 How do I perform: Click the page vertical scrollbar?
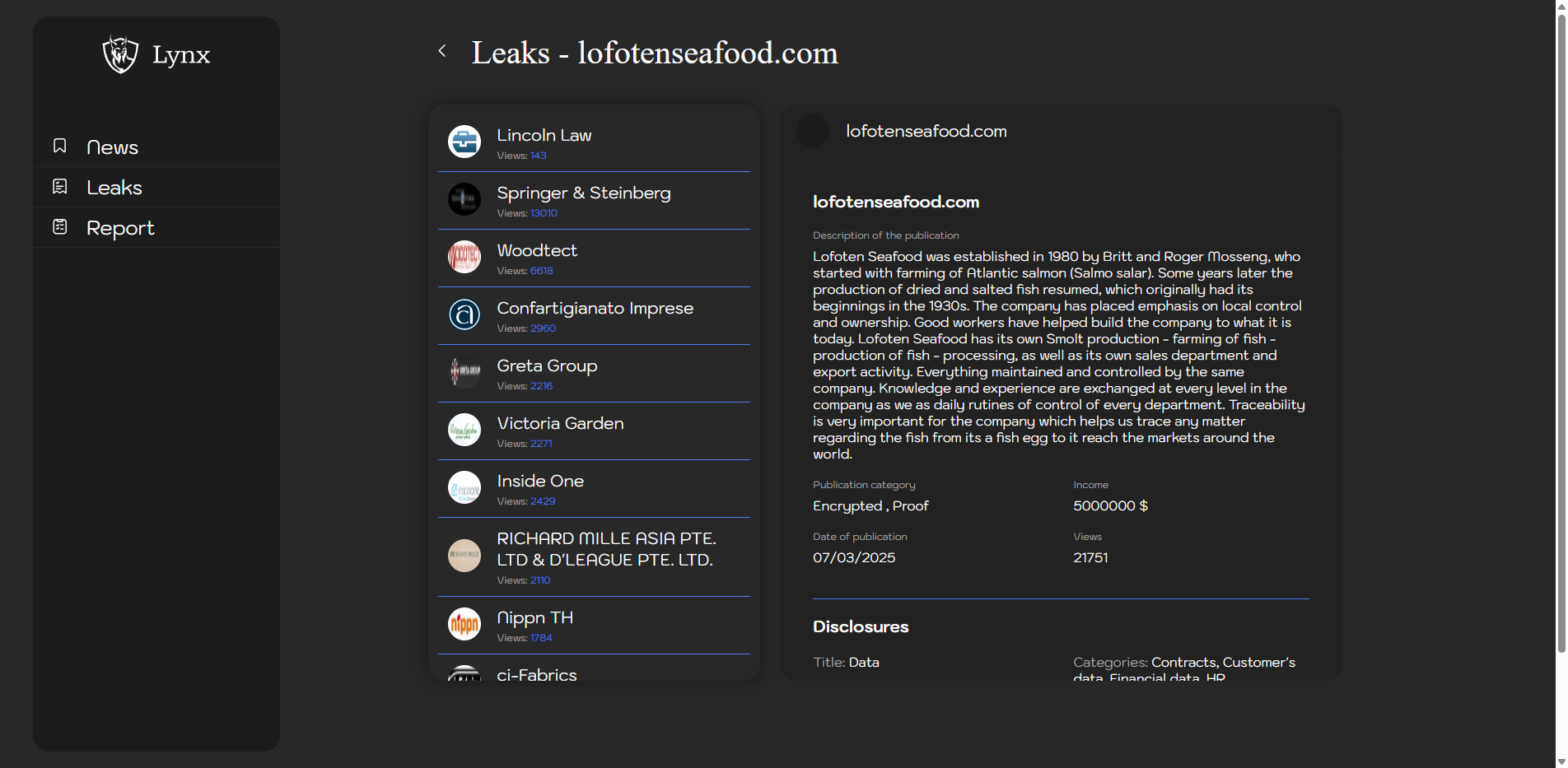(1561, 329)
